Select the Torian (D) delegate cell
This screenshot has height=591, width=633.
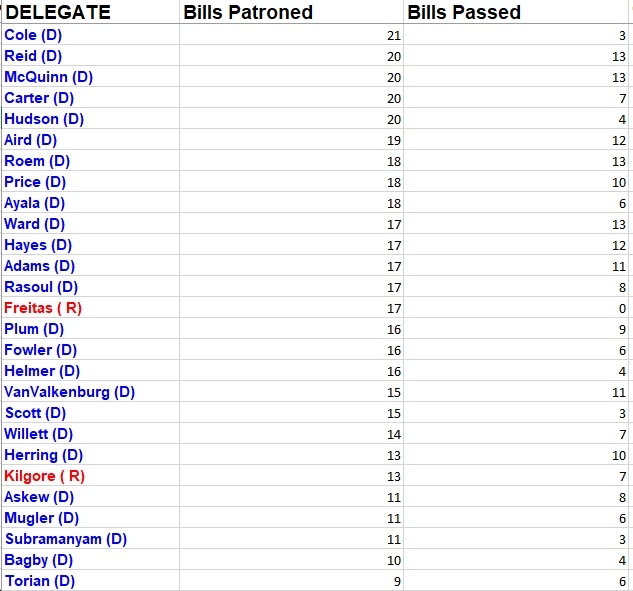click(x=90, y=580)
